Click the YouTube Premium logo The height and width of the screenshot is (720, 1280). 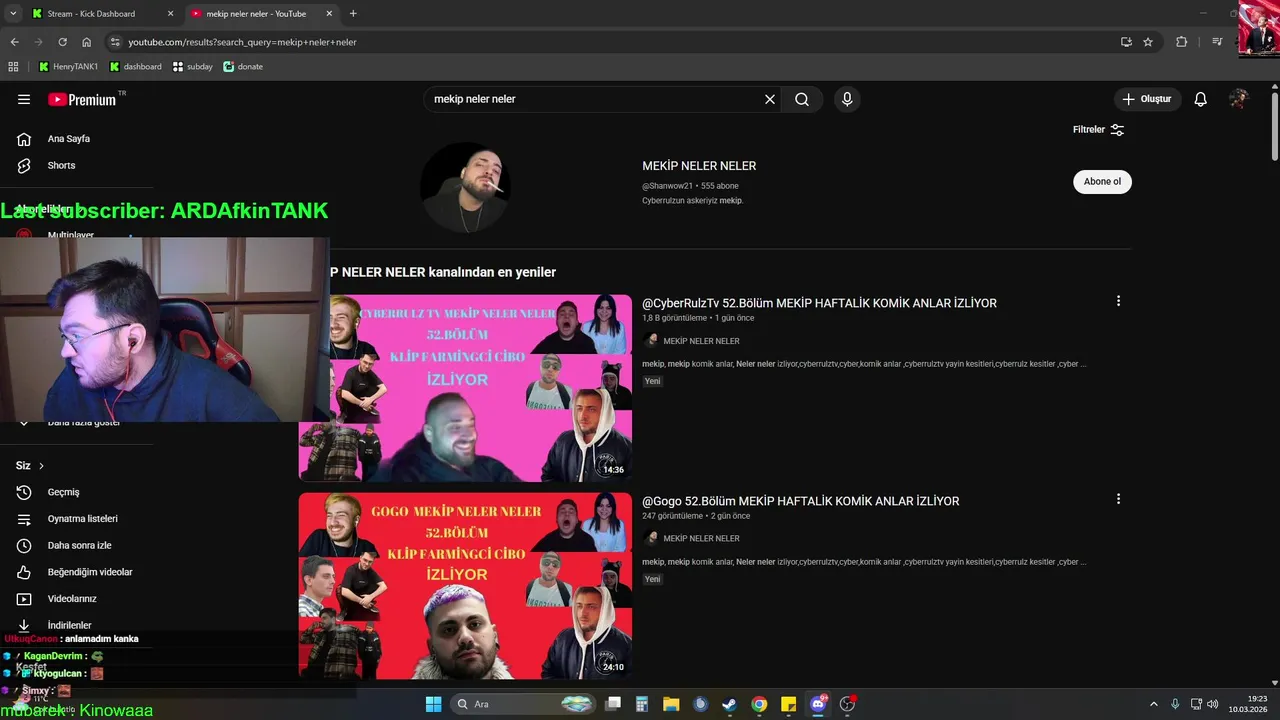point(82,99)
